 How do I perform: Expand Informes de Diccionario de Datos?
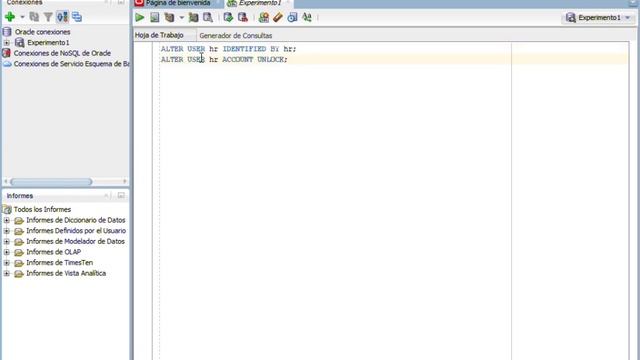pos(7,220)
